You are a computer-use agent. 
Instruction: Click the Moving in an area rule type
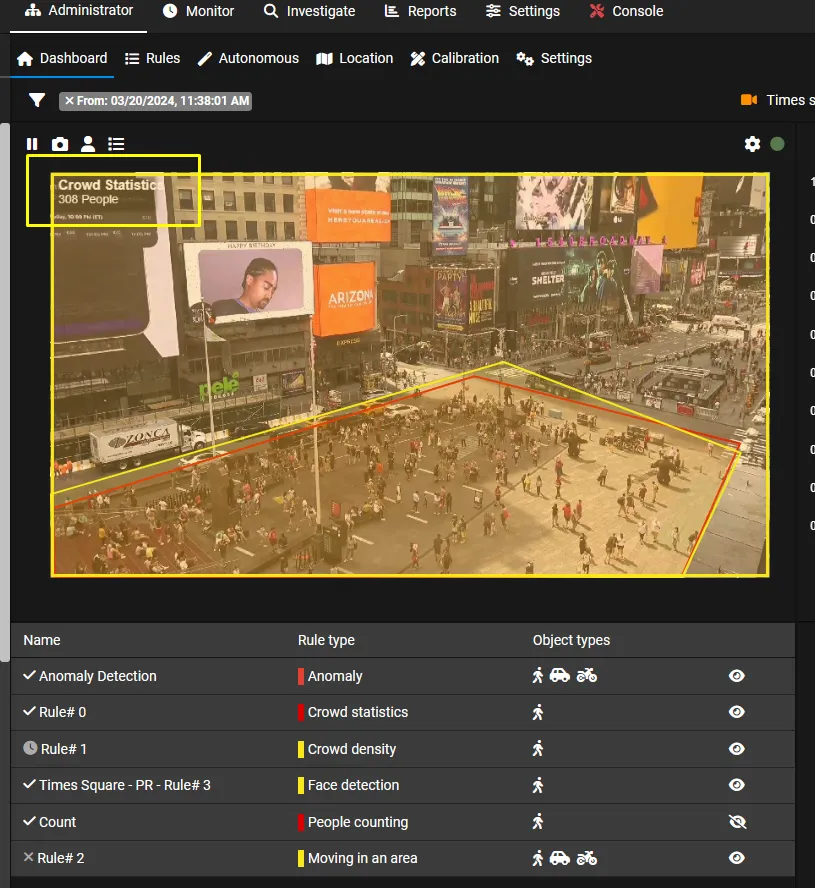[362, 859]
